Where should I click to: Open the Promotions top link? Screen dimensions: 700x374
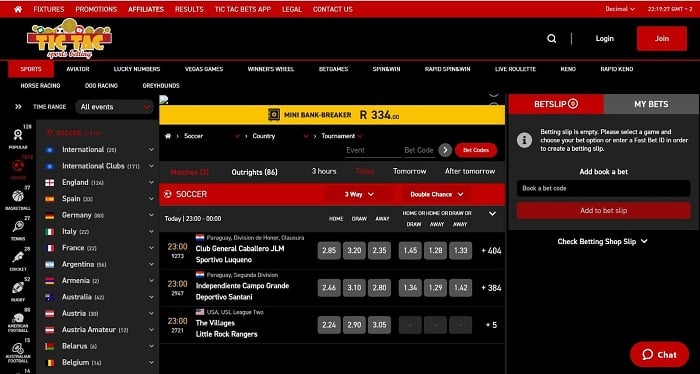point(96,9)
